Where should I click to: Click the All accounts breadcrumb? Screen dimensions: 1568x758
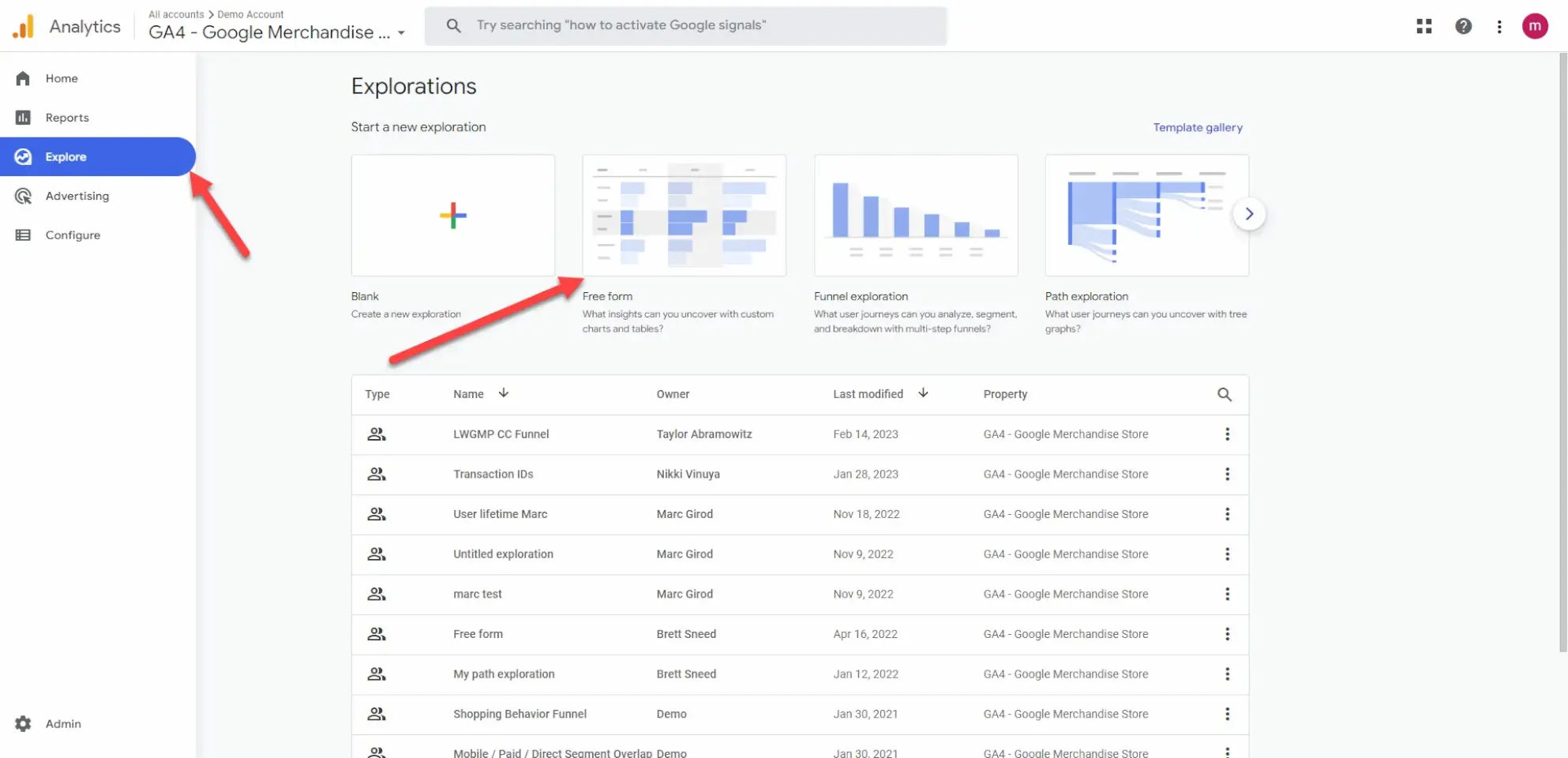(176, 14)
